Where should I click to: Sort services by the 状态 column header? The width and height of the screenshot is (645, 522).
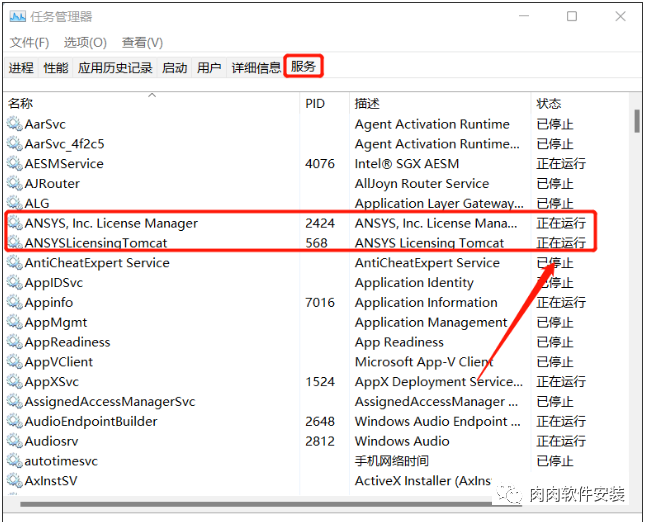[x=580, y=103]
